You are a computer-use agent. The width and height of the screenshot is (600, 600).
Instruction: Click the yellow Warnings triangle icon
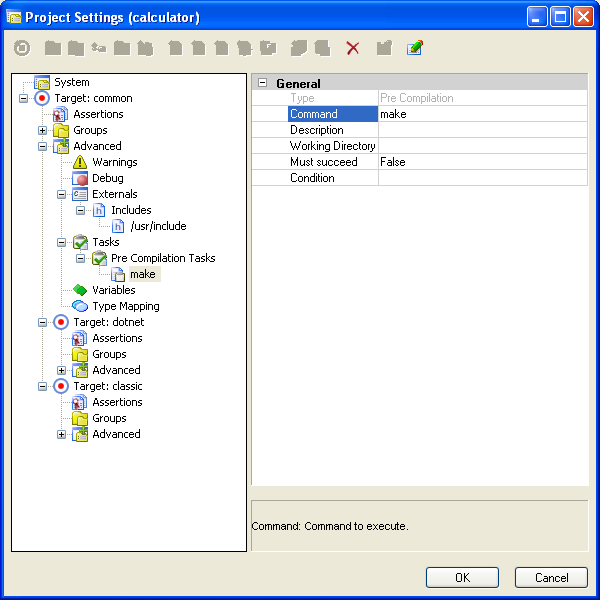[81, 162]
